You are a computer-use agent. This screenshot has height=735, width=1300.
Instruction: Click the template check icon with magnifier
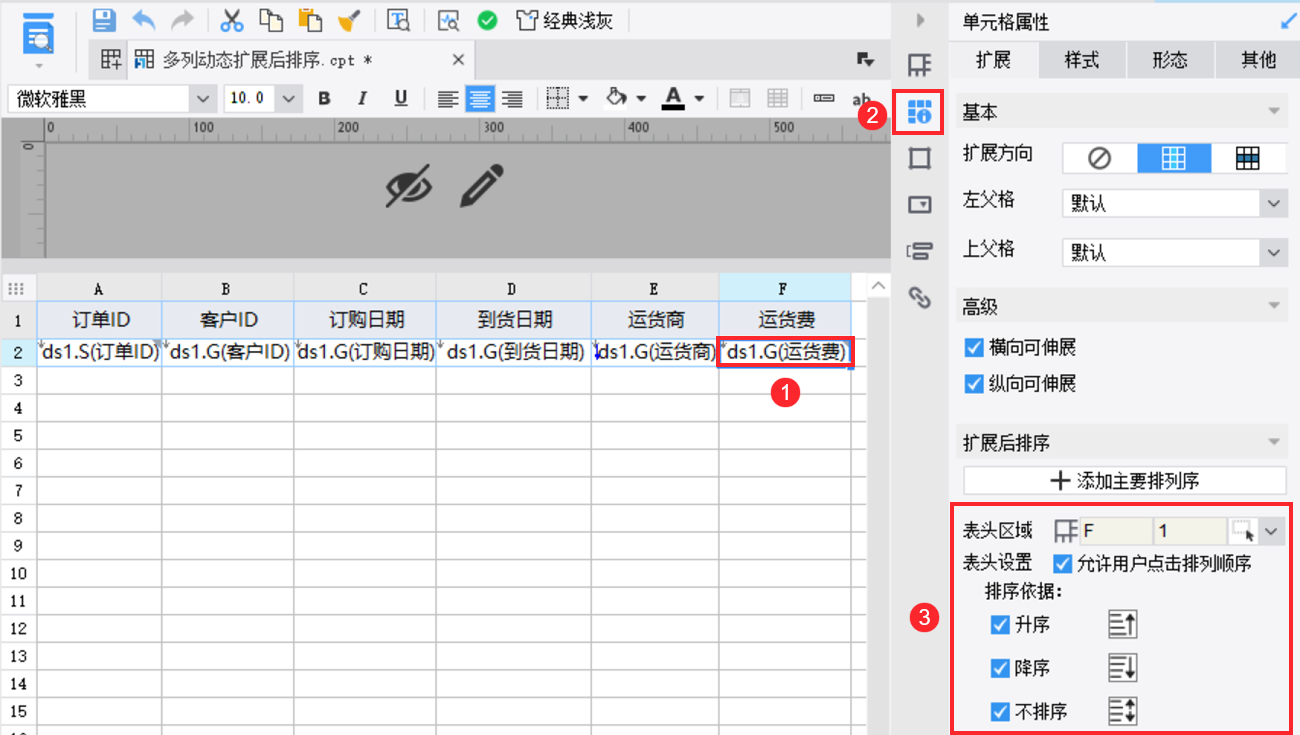[x=449, y=20]
